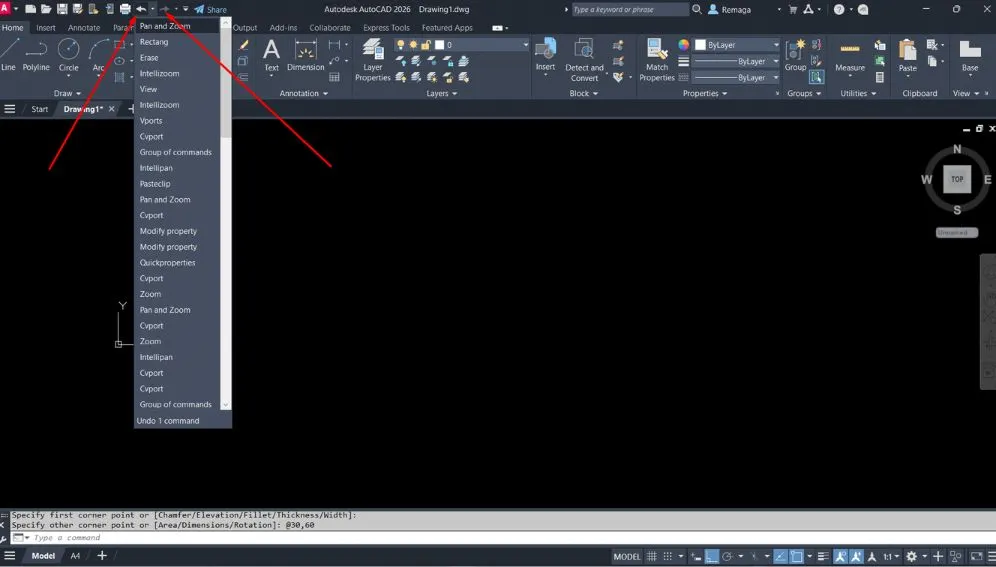Image resolution: width=996 pixels, height=567 pixels.
Task: Click the object color wheel swatch
Action: 684,45
